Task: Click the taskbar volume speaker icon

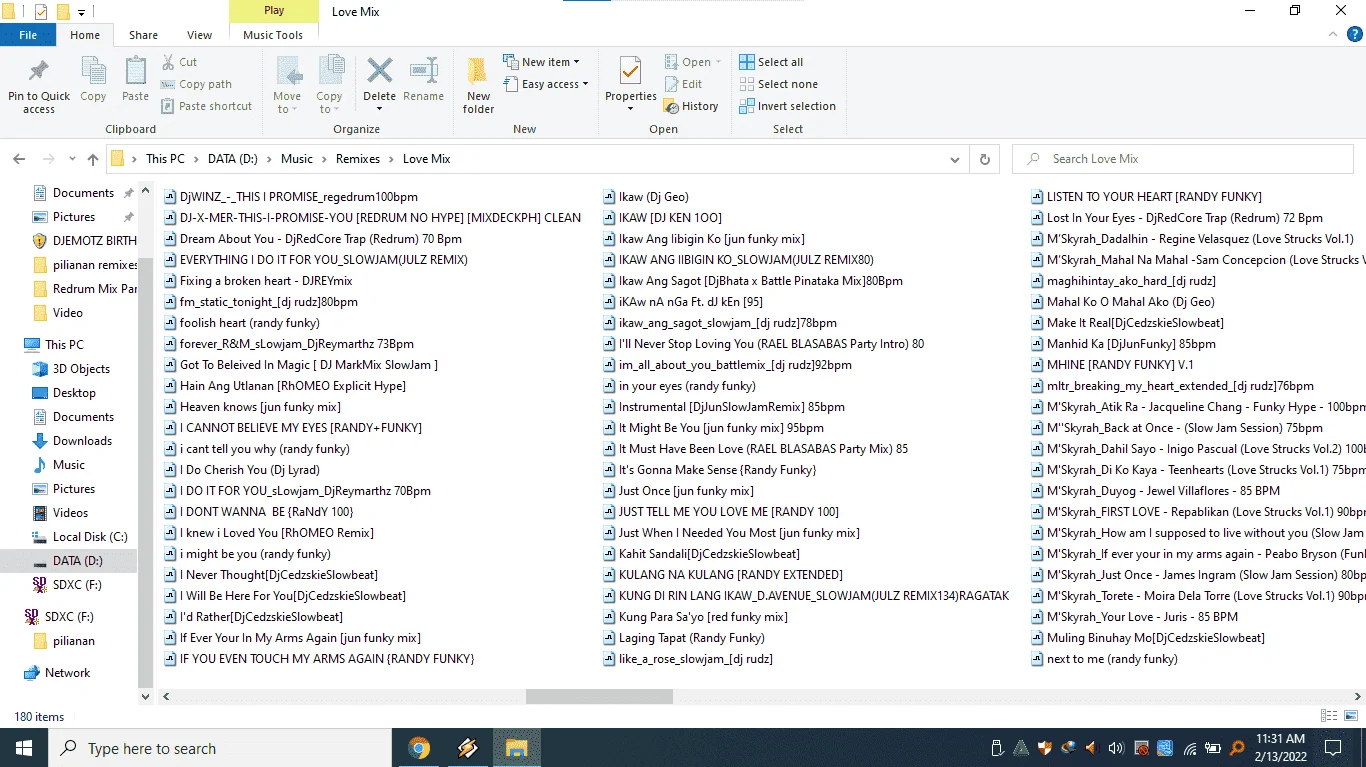Action: [x=1116, y=748]
